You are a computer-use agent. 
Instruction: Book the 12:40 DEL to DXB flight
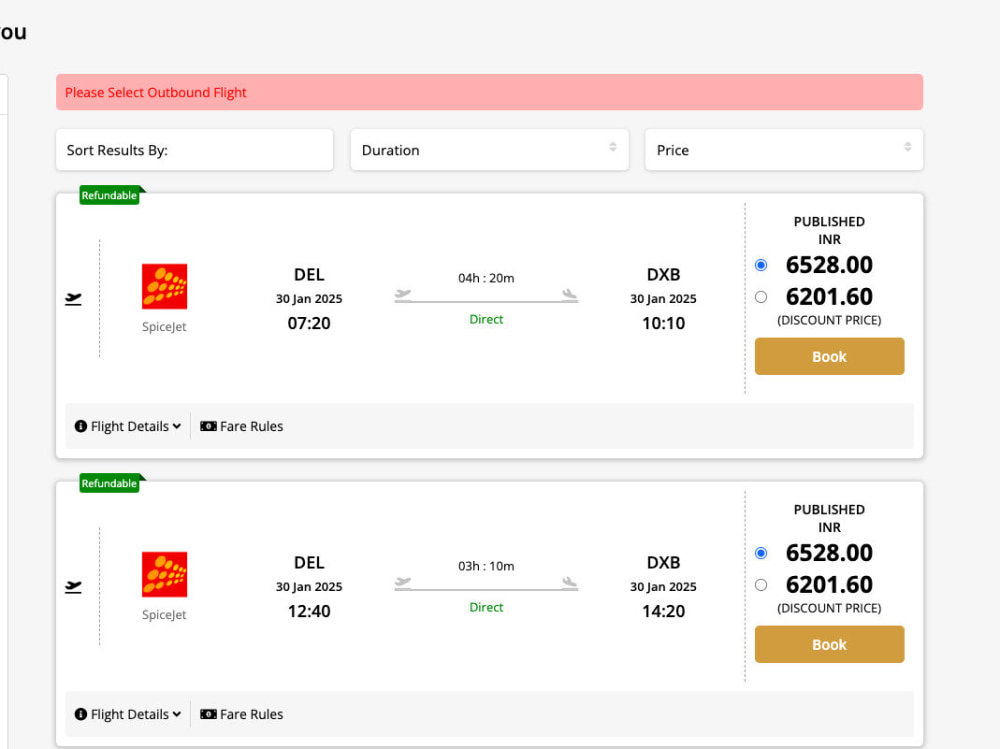(829, 644)
